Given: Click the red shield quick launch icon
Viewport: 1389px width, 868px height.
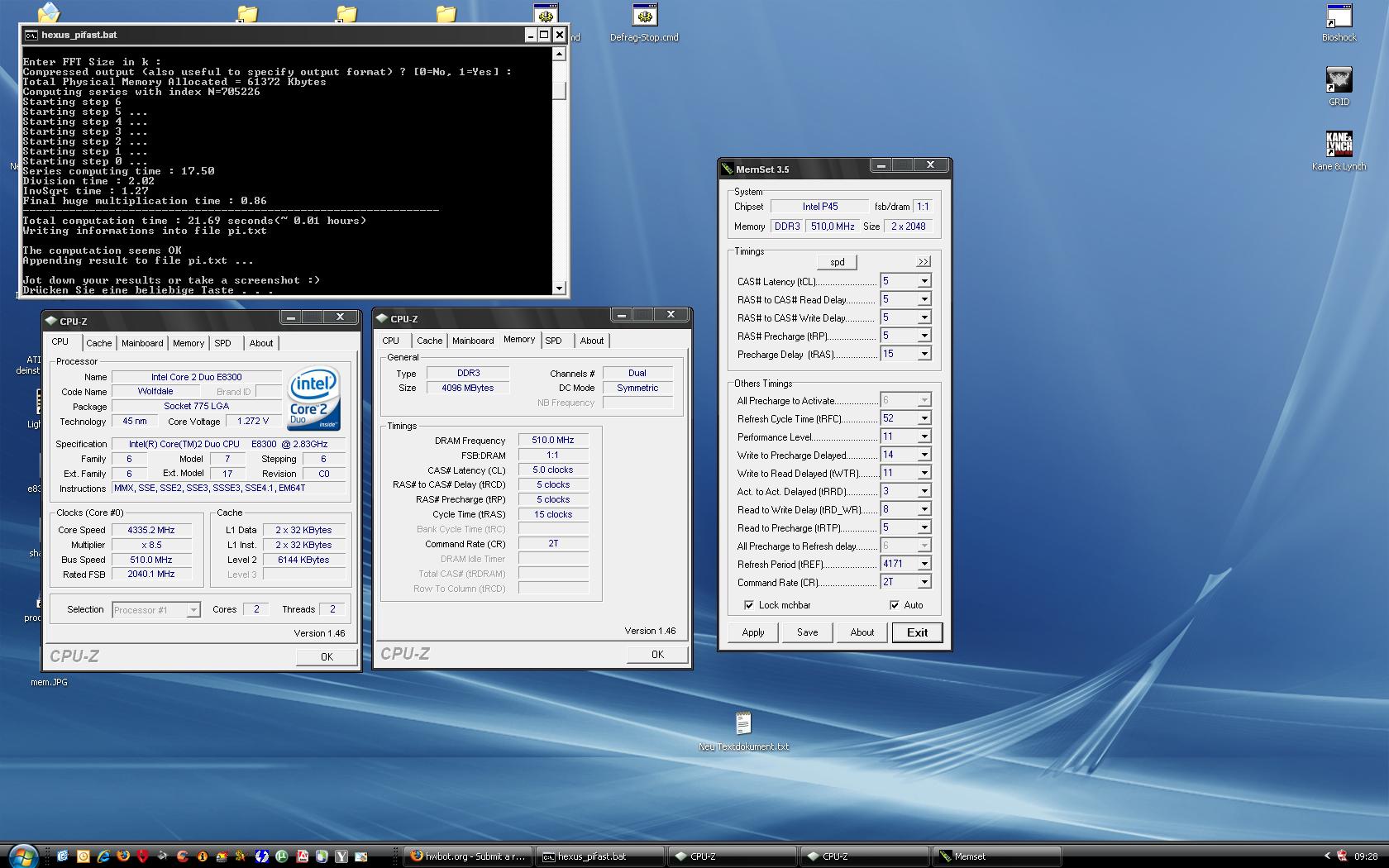Looking at the screenshot, I should pyautogui.click(x=143, y=856).
